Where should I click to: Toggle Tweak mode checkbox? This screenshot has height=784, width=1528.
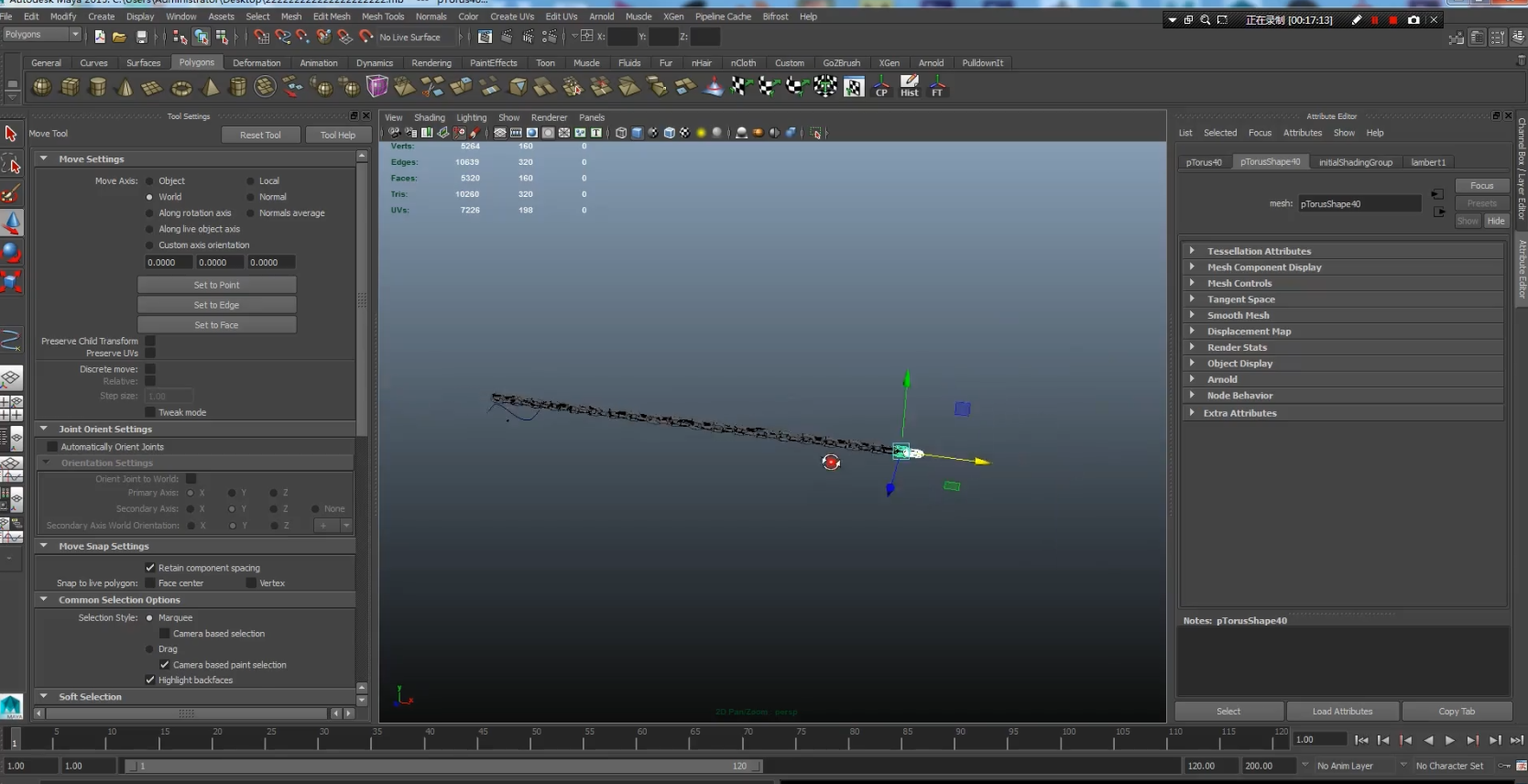[x=150, y=412]
